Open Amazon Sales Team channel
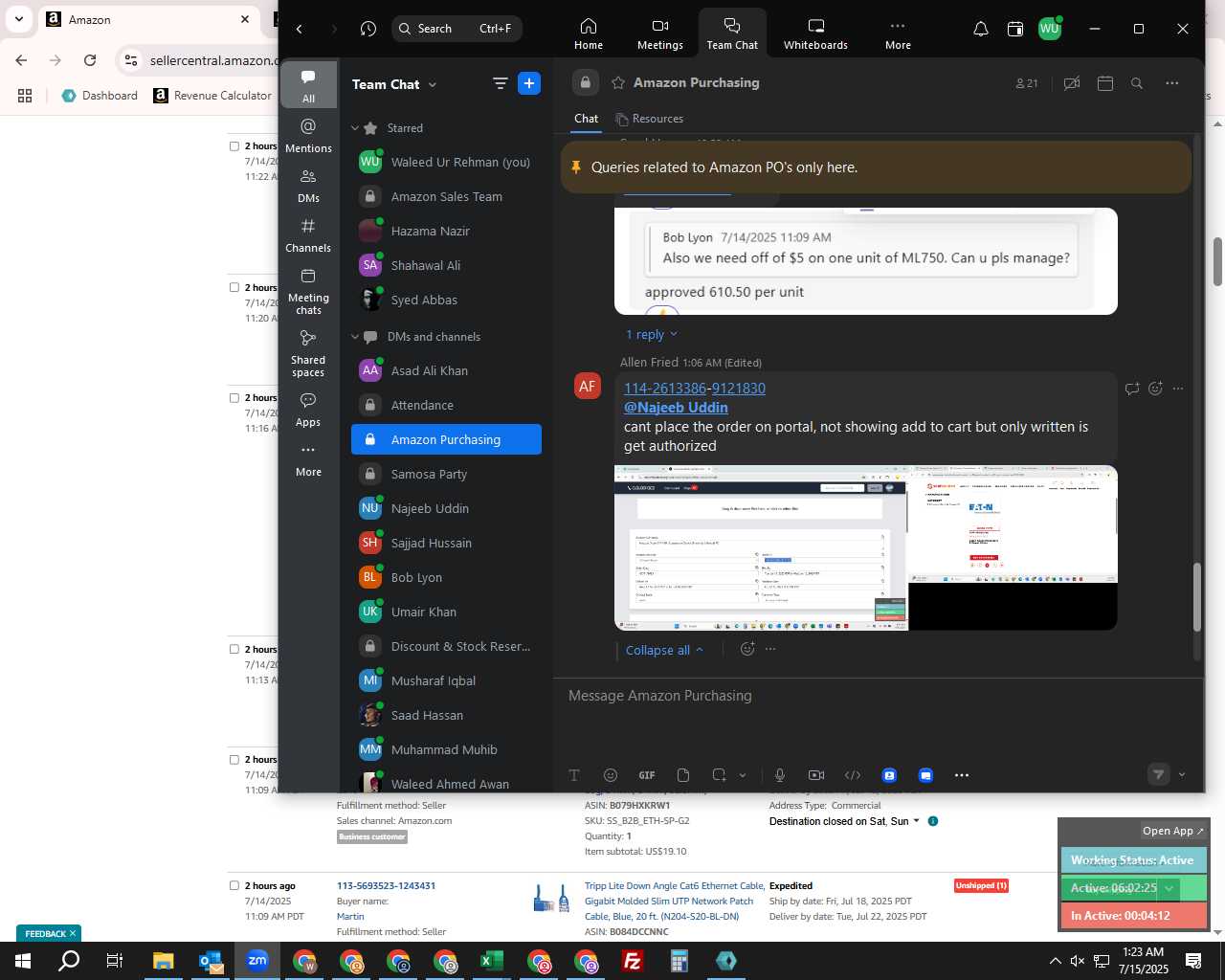This screenshot has height=980, width=1225. point(446,196)
